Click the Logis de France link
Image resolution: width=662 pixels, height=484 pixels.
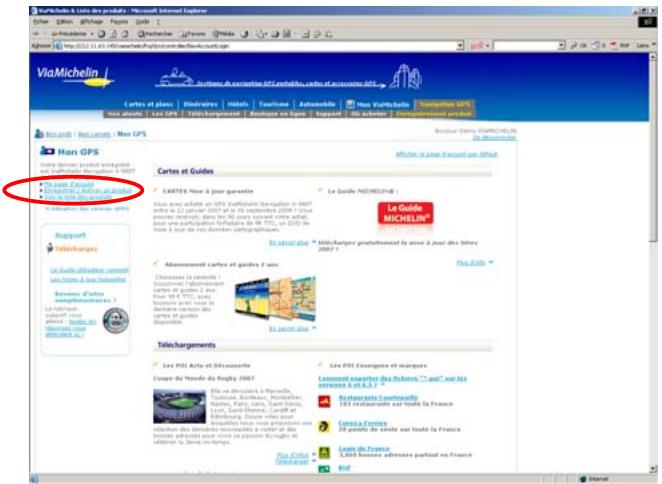pyautogui.click(x=364, y=449)
